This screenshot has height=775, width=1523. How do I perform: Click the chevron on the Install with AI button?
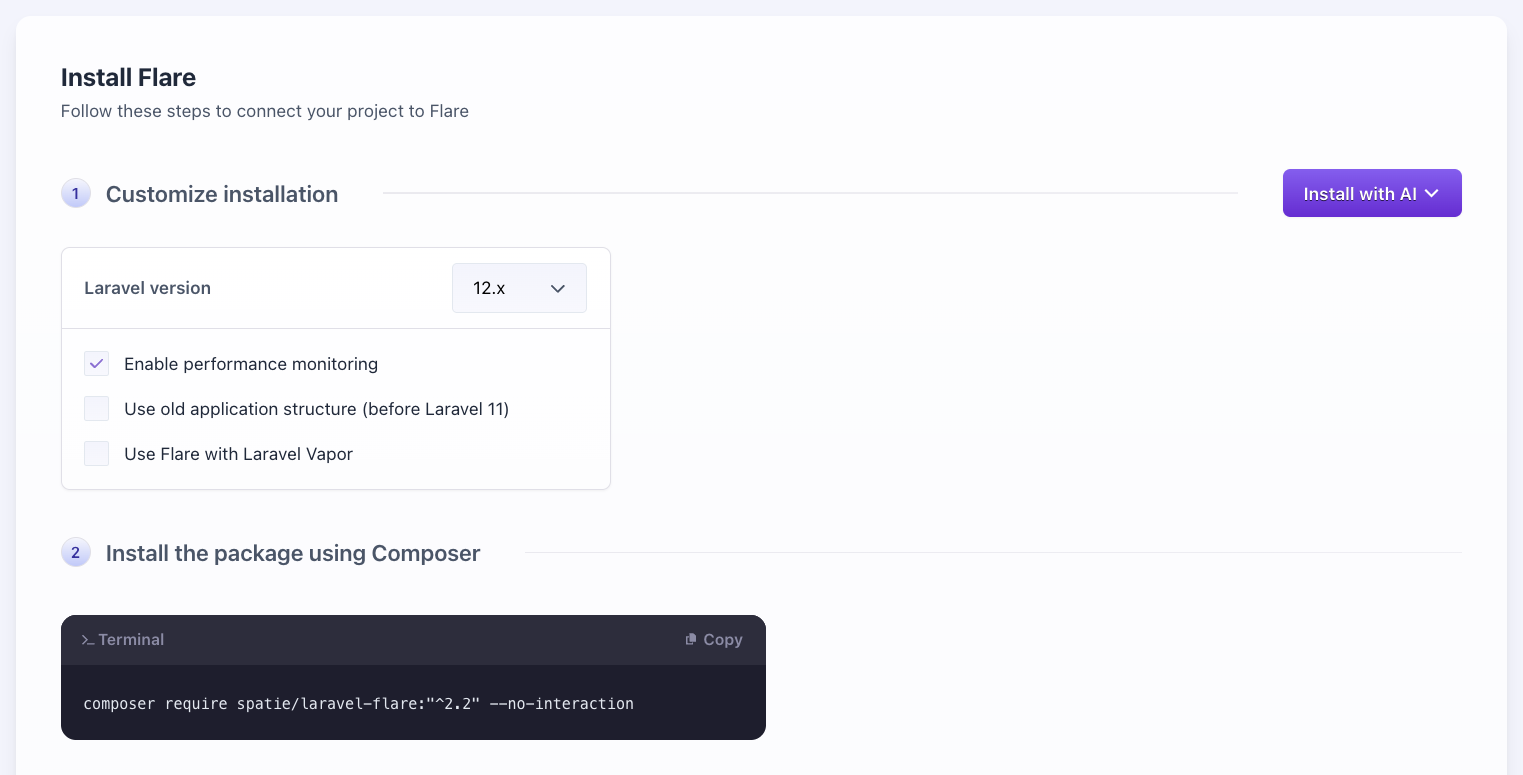1433,193
